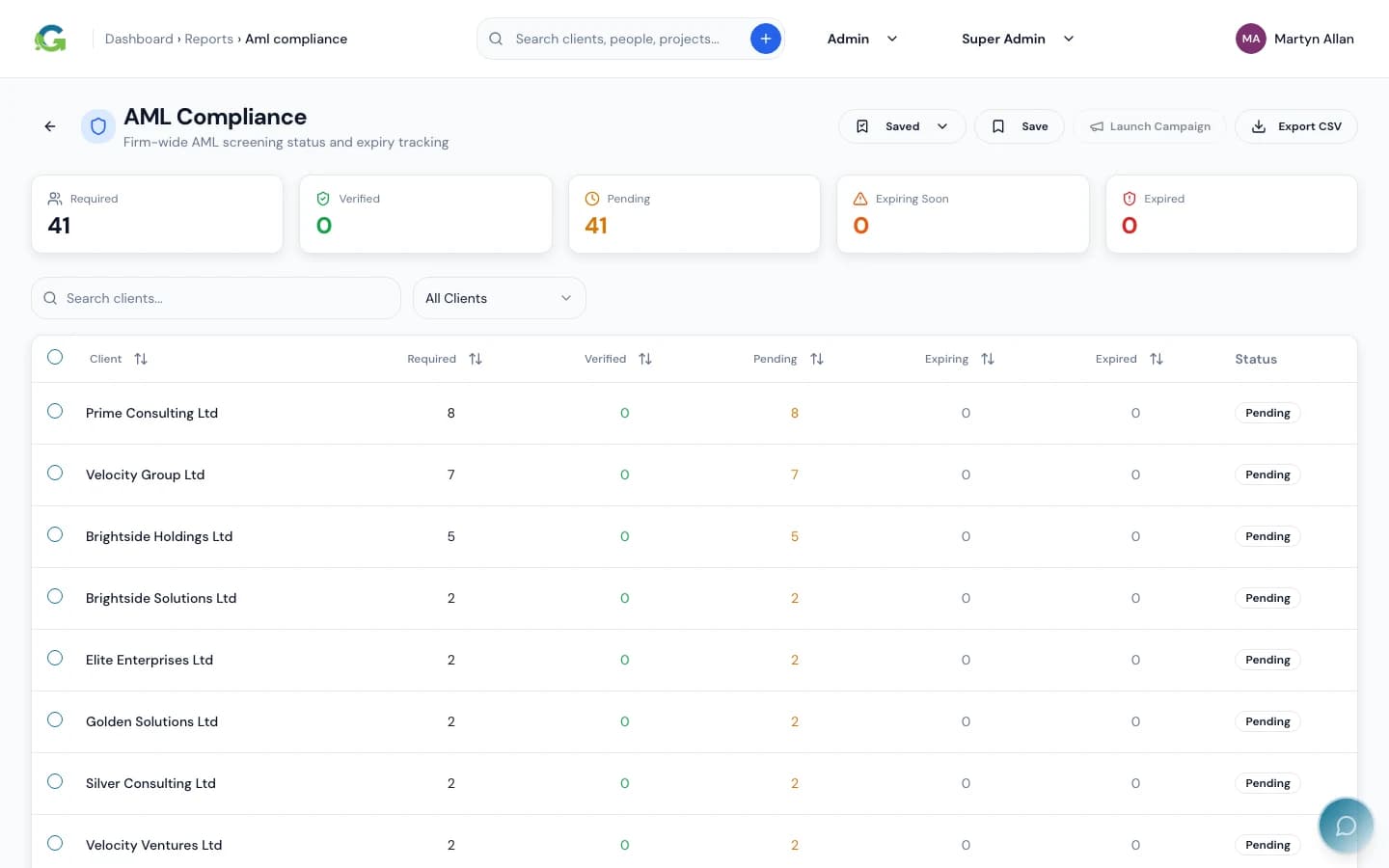Open the Super Admin dropdown menu
Viewport: 1389px width, 868px height.
point(1018,39)
